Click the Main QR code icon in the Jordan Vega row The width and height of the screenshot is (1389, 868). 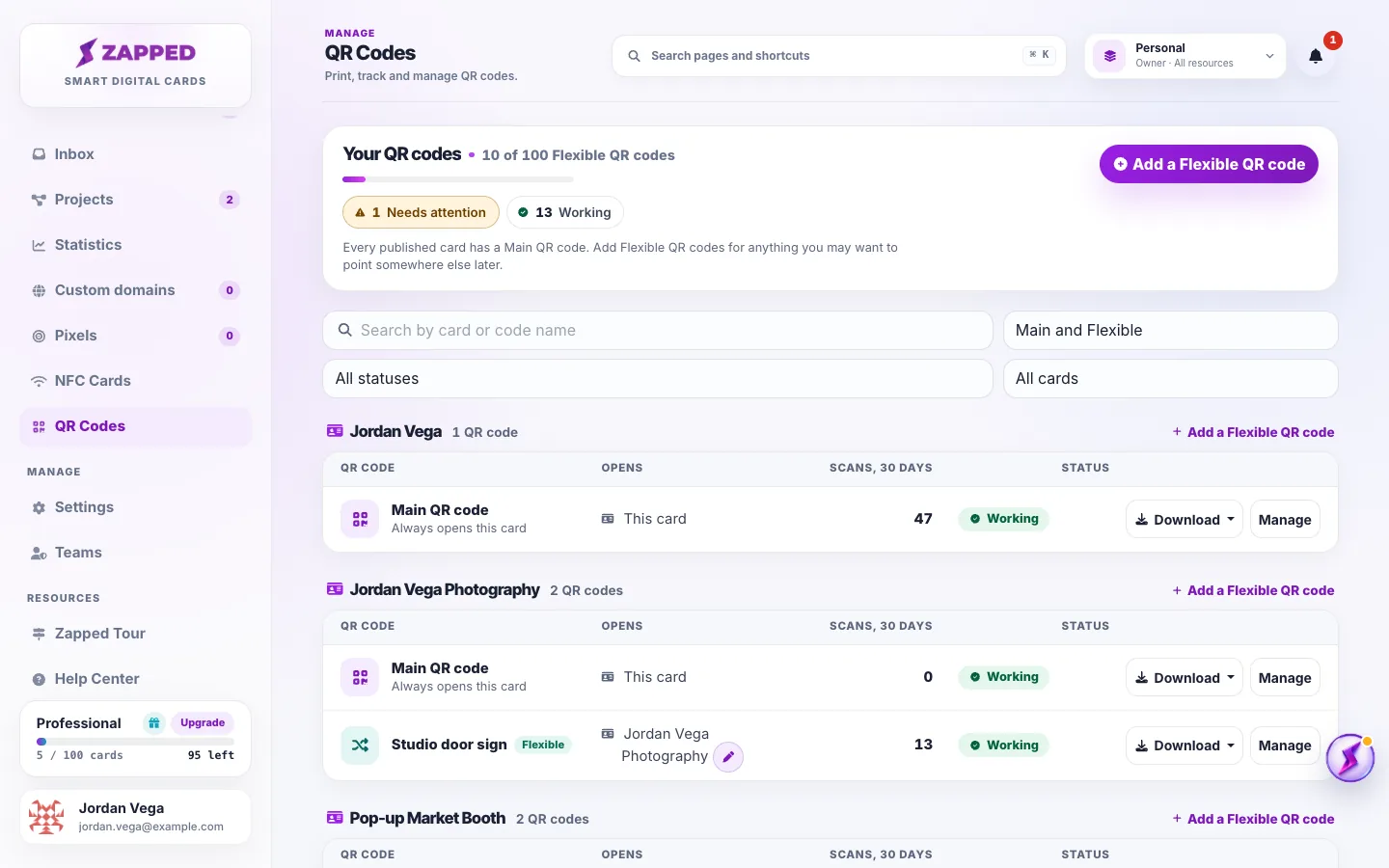360,519
